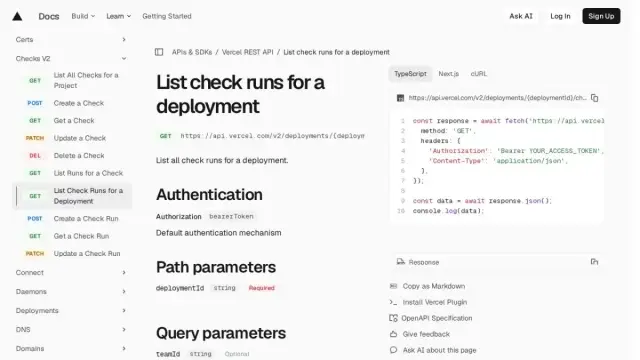
Task: Click Docs in the top navigation
Action: [49, 16]
